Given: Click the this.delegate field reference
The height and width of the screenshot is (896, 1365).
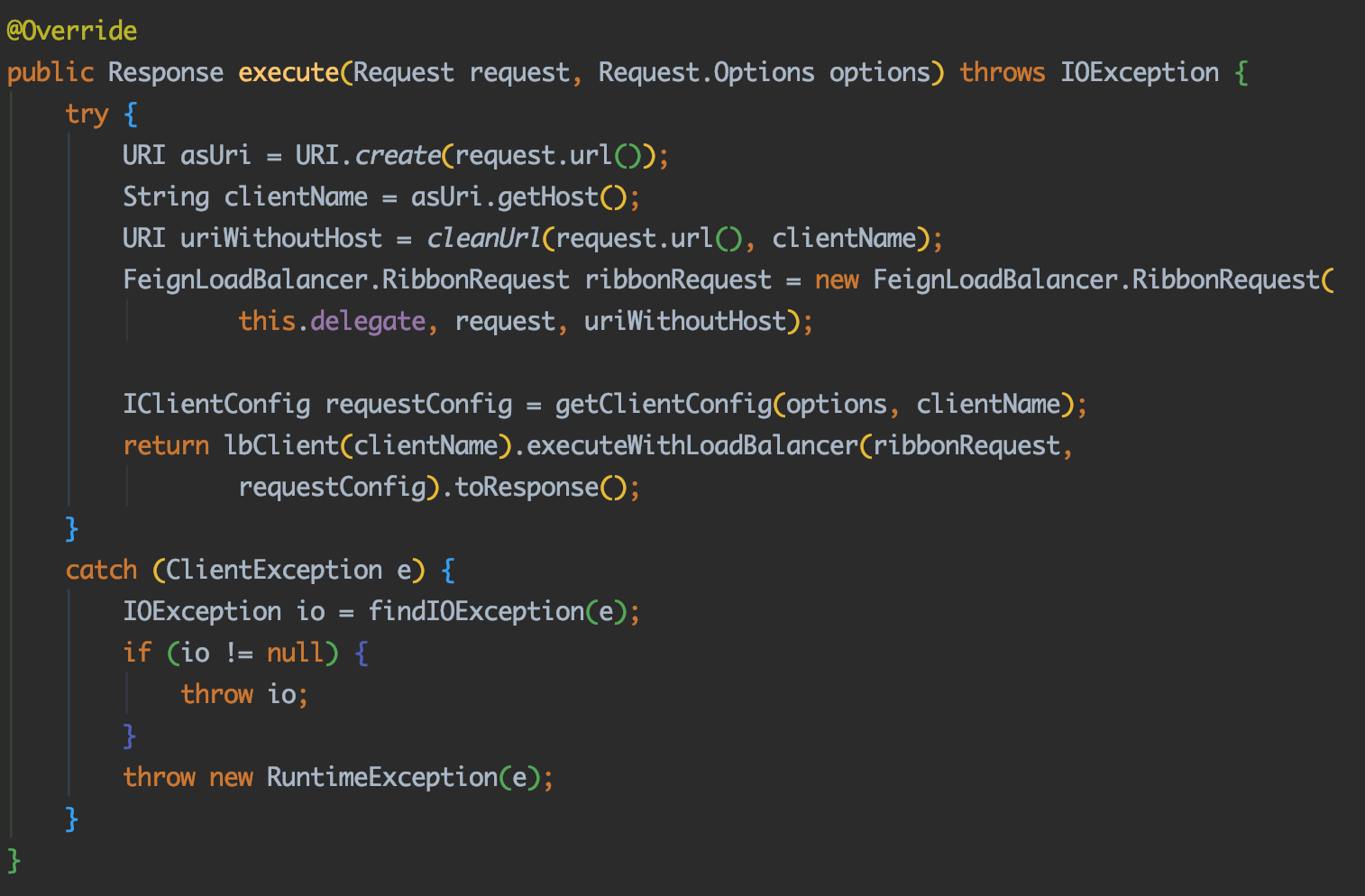Looking at the screenshot, I should click(x=332, y=322).
